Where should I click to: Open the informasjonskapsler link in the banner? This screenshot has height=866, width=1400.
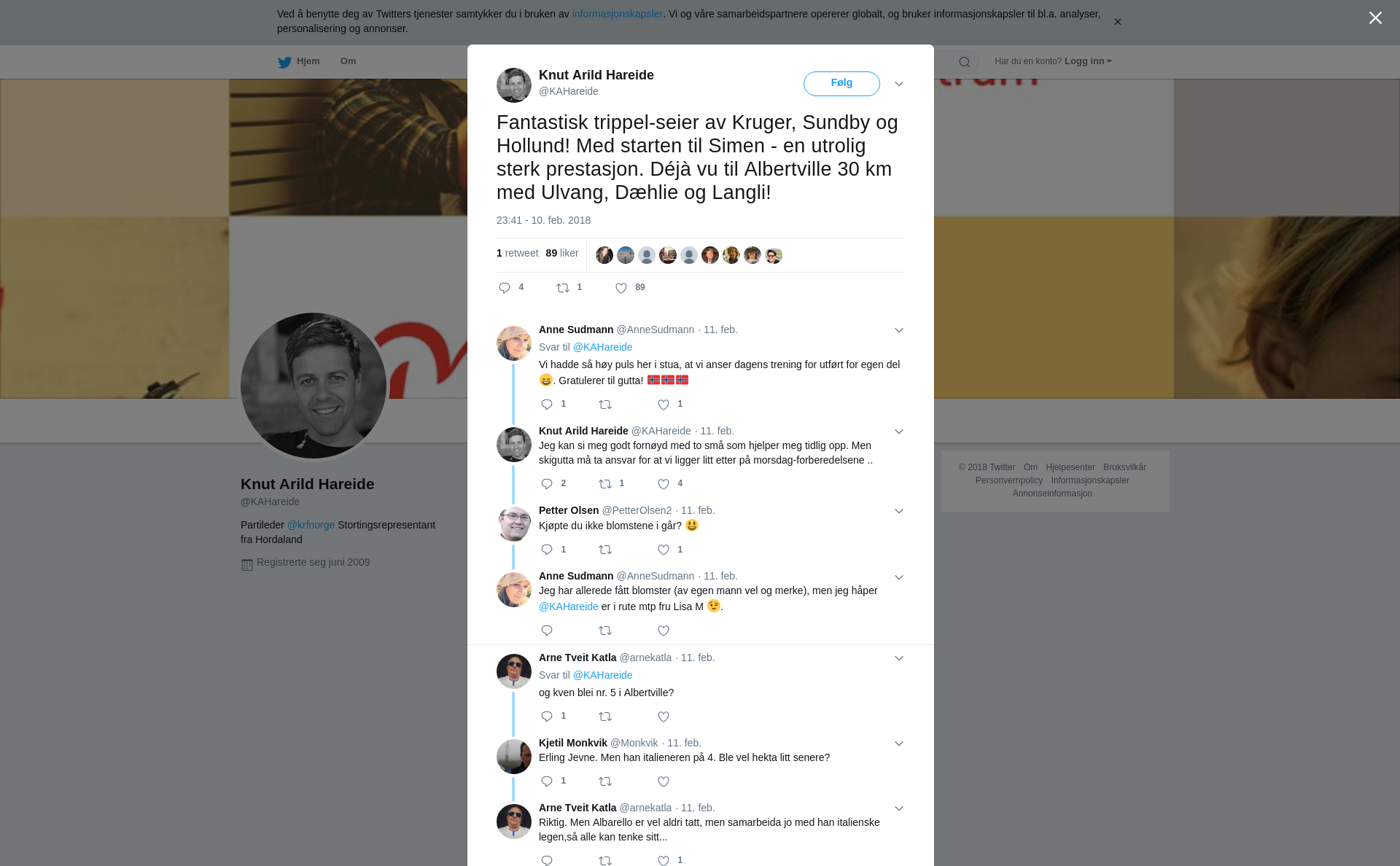click(617, 14)
